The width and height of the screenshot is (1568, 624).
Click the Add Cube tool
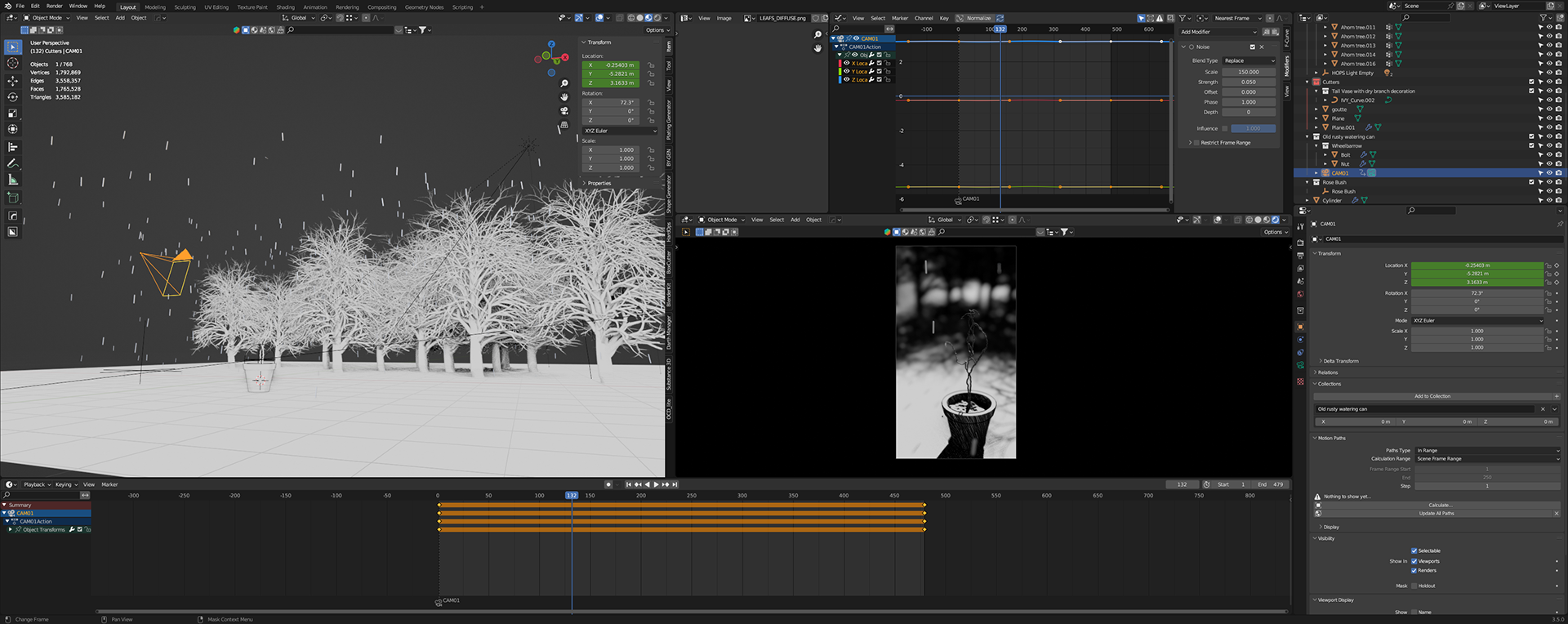click(12, 198)
